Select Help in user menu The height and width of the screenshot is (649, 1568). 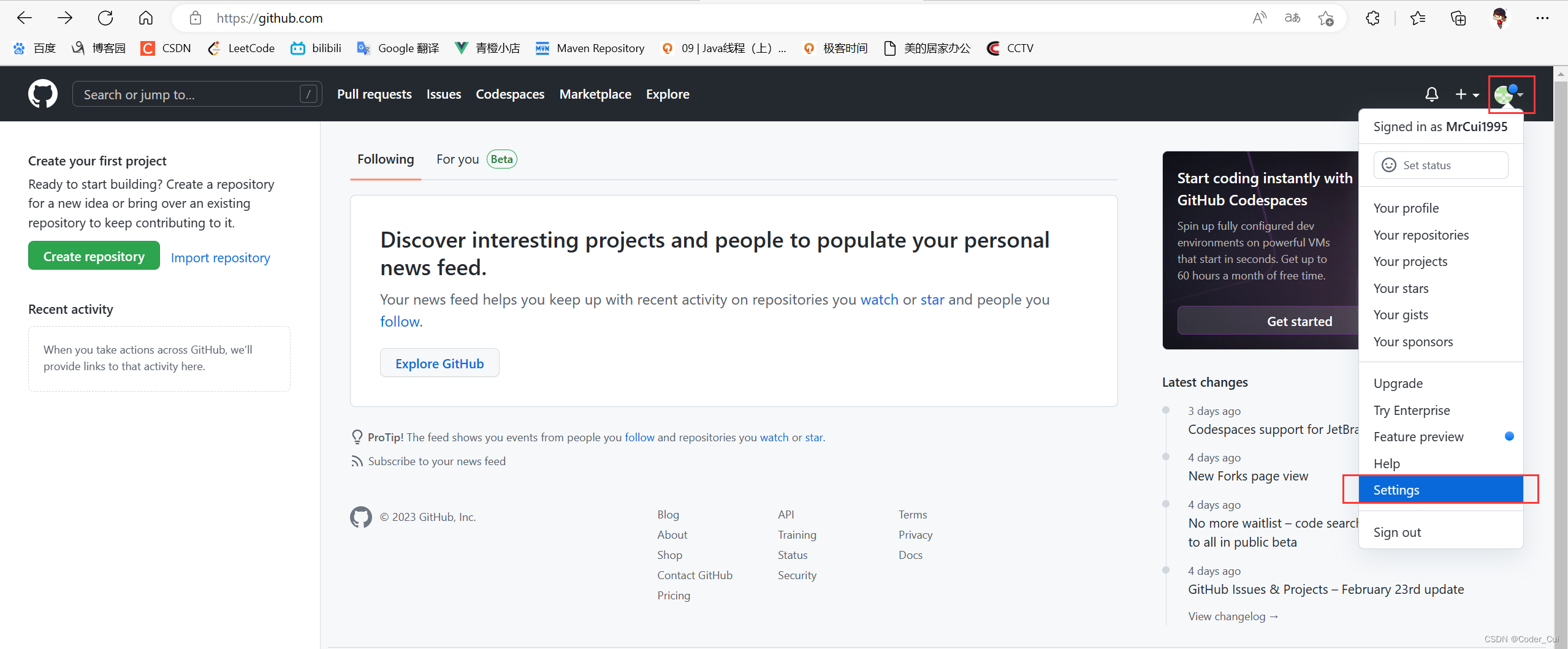(1441, 464)
